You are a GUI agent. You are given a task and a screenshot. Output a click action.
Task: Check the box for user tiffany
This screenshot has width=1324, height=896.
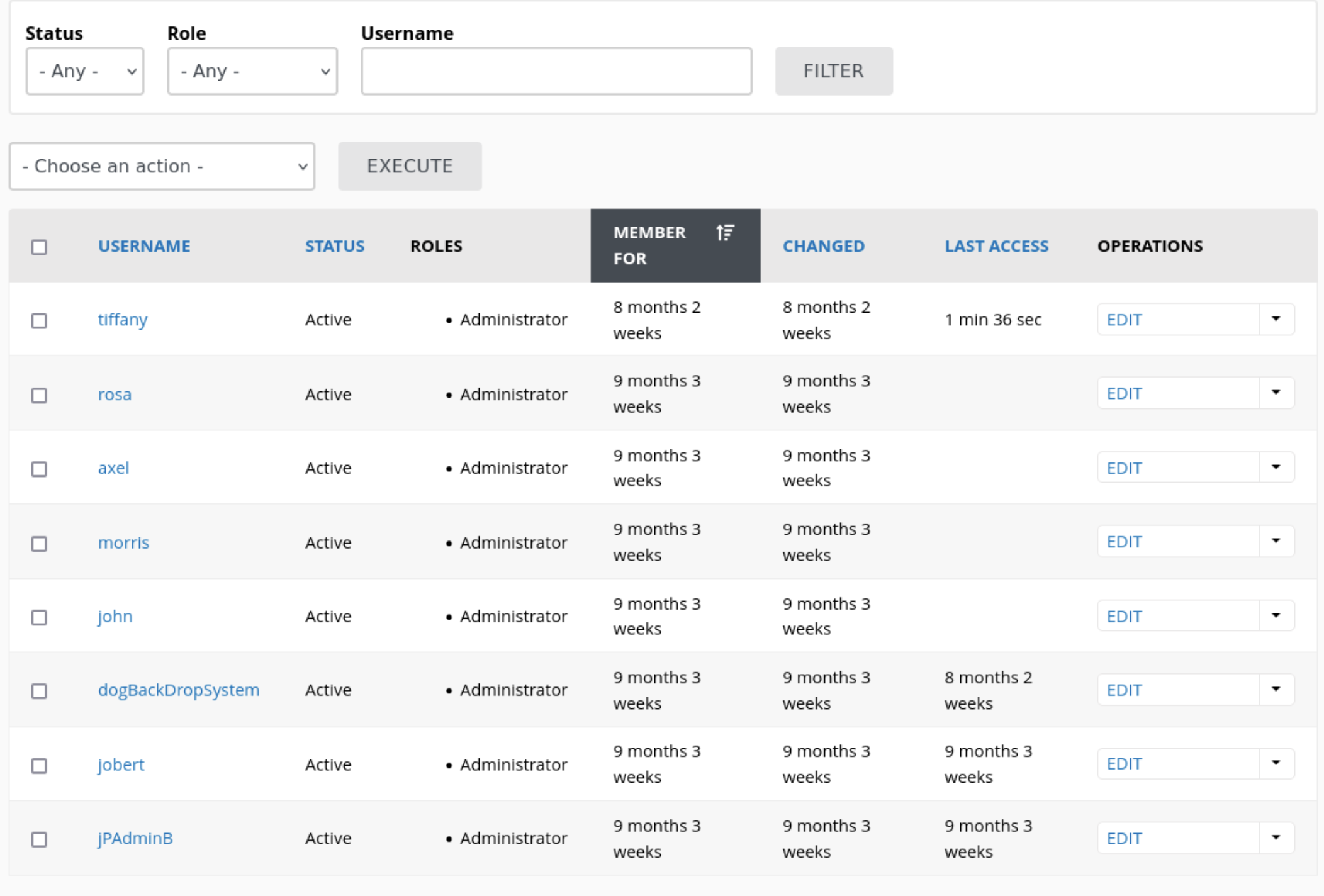click(x=39, y=320)
